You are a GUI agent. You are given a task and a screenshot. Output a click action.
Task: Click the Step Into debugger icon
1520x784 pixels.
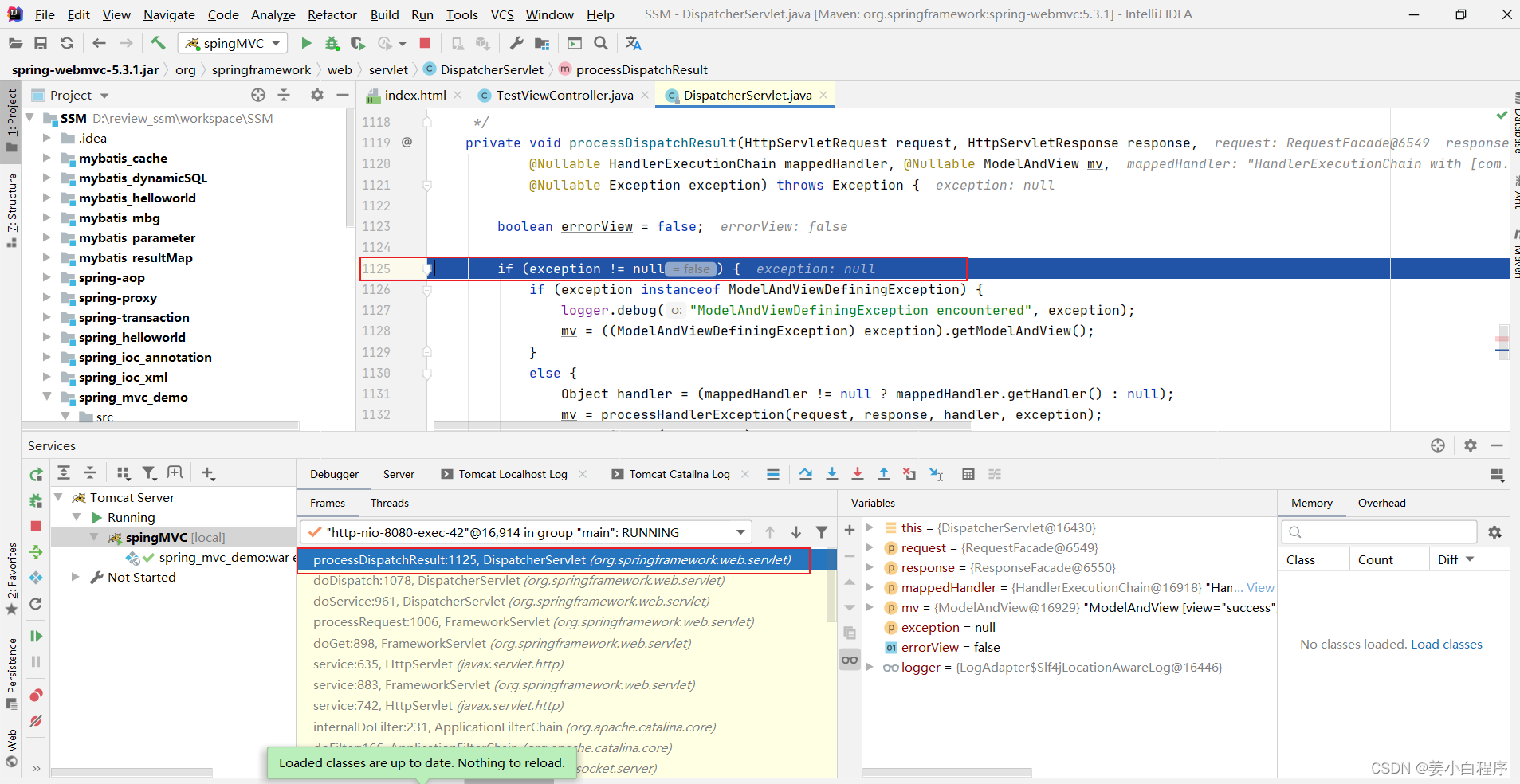click(x=831, y=474)
